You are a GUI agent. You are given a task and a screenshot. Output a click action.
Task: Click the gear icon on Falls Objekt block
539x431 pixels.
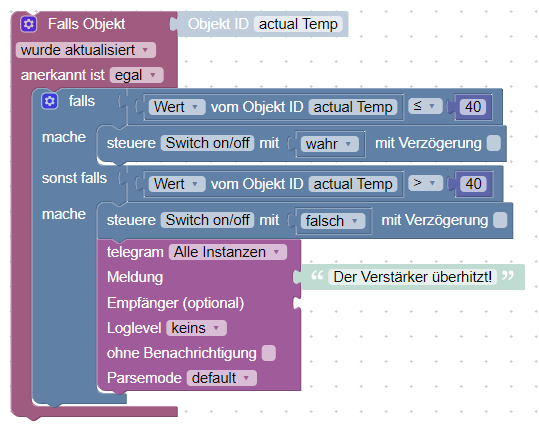(x=29, y=24)
